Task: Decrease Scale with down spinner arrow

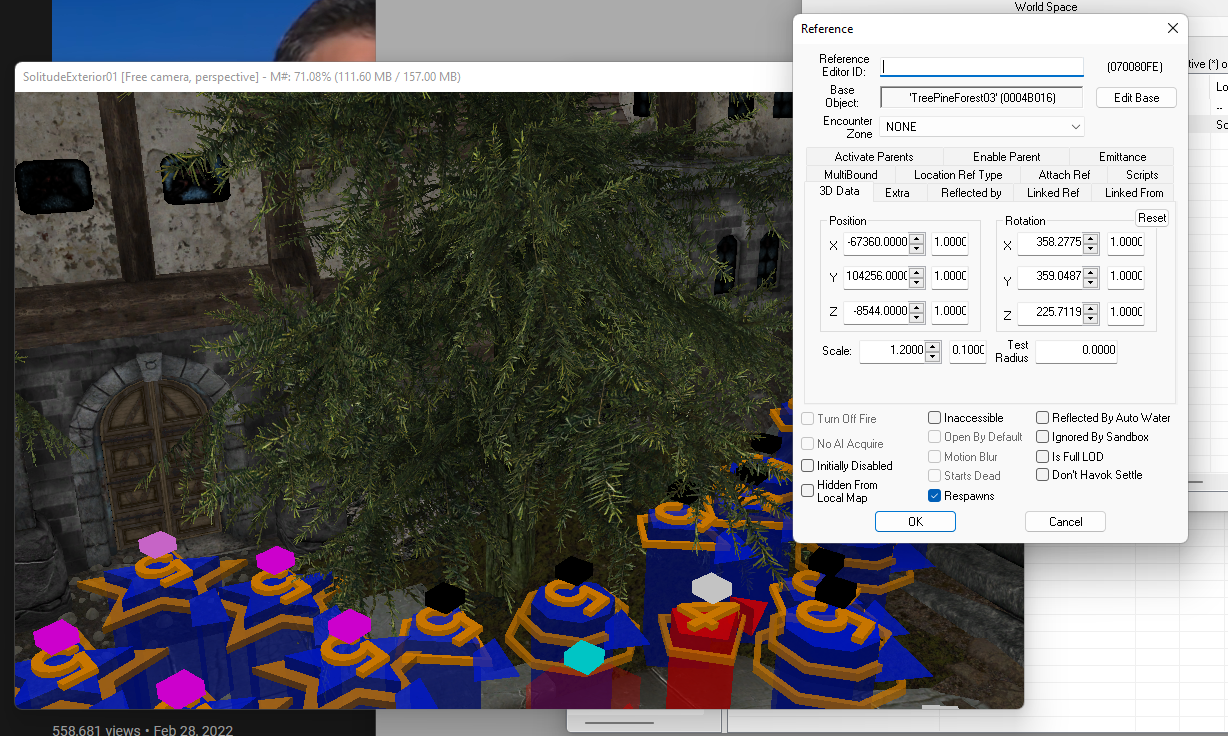Action: tap(933, 357)
